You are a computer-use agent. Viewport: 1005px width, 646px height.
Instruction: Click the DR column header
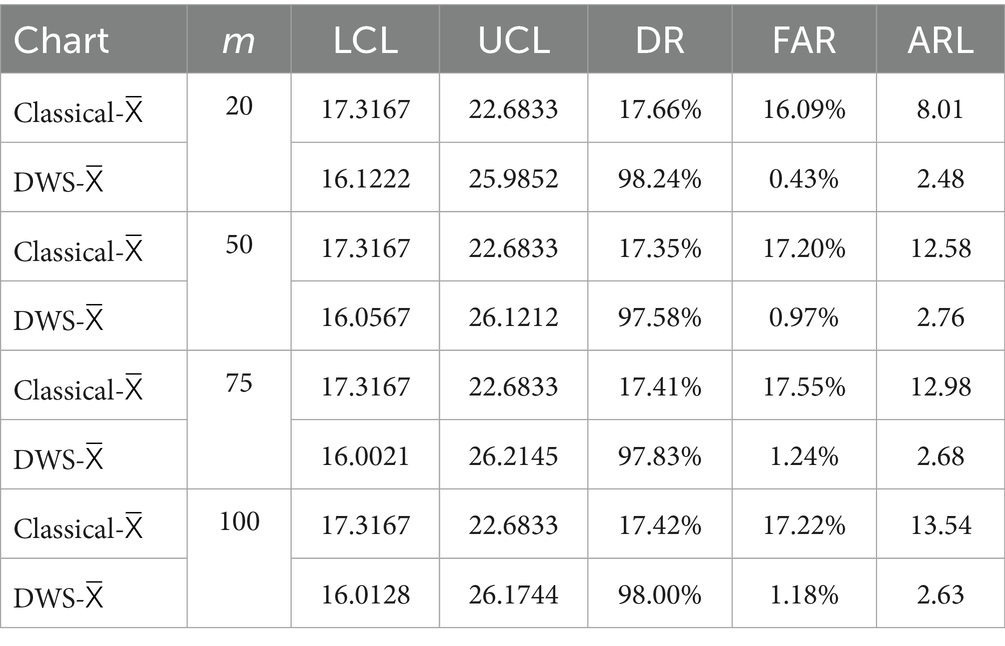[x=659, y=39]
